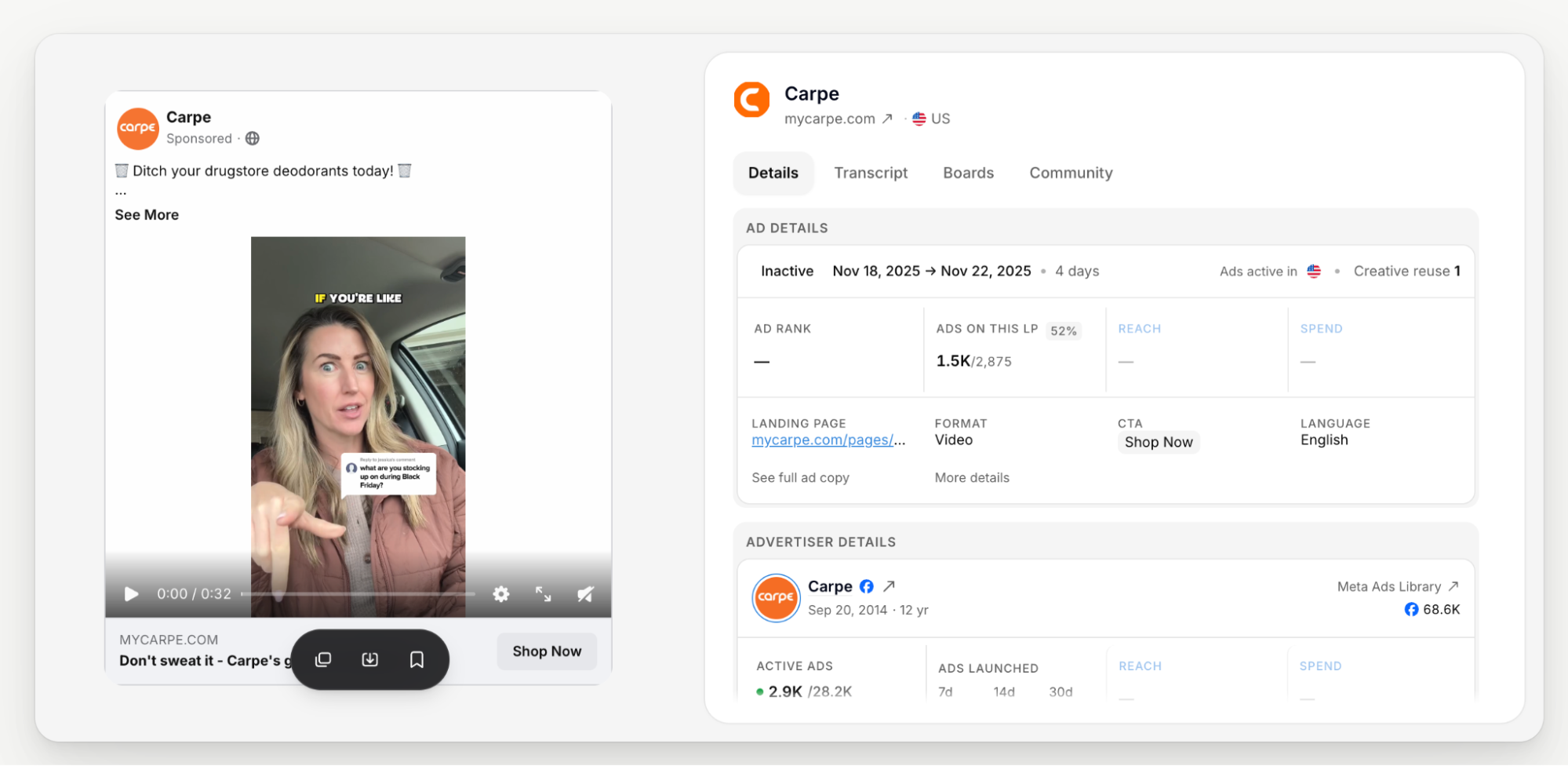
Task: Open the Boards tab
Action: click(968, 173)
